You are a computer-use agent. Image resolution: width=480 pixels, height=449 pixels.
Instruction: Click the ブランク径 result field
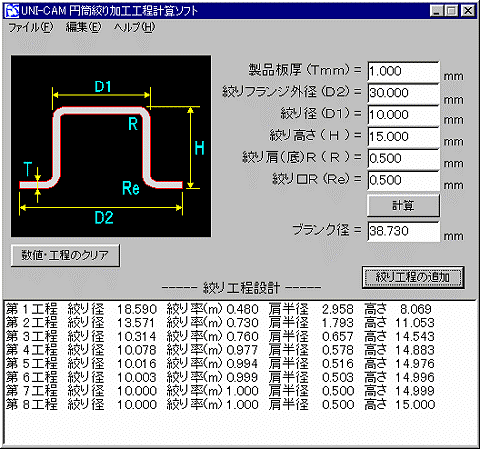[403, 231]
